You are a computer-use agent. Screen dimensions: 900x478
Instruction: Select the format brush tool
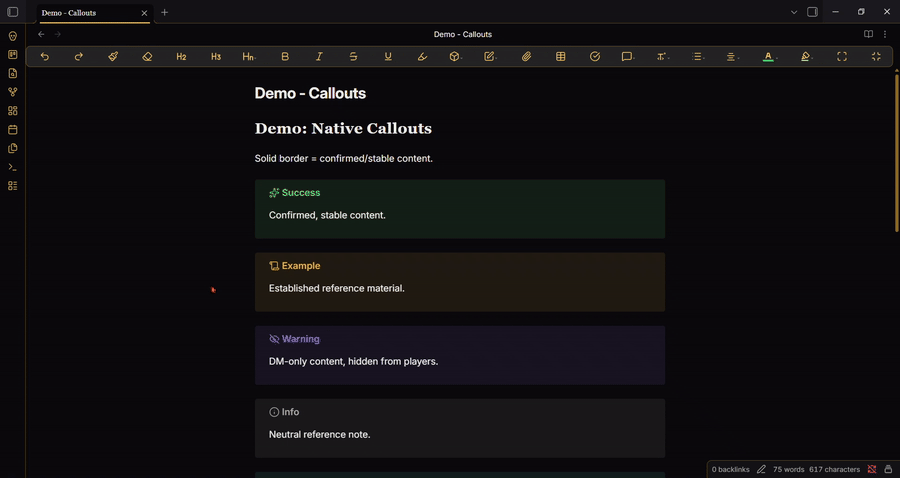point(113,56)
